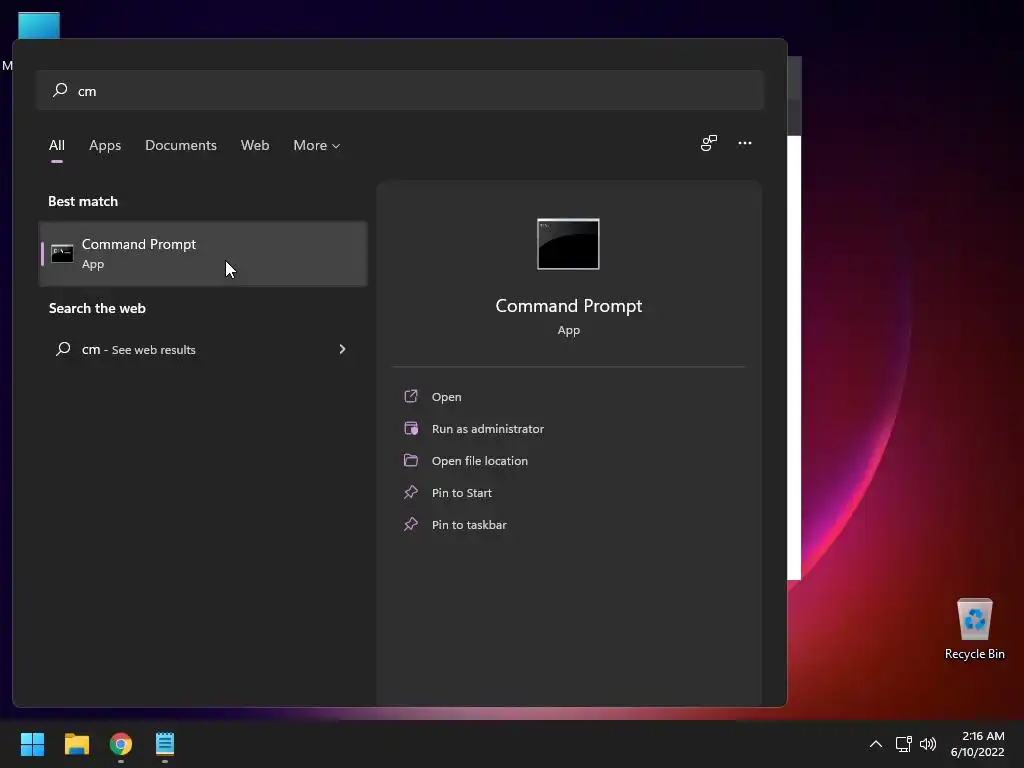Screen dimensions: 1024x768
Task: Click the large Command Prompt preview icon
Action: pos(568,244)
